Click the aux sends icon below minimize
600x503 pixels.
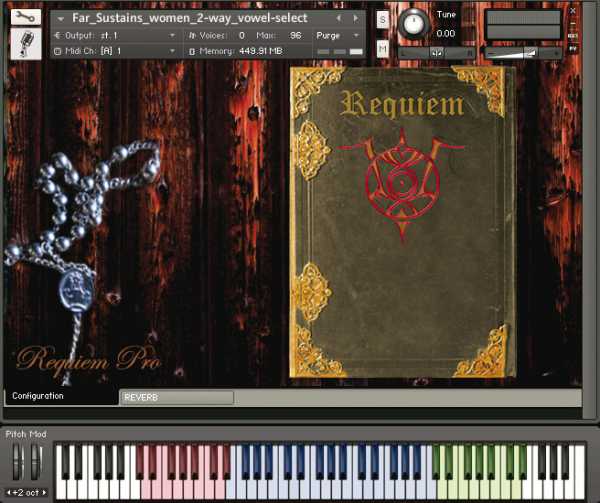tap(573, 36)
